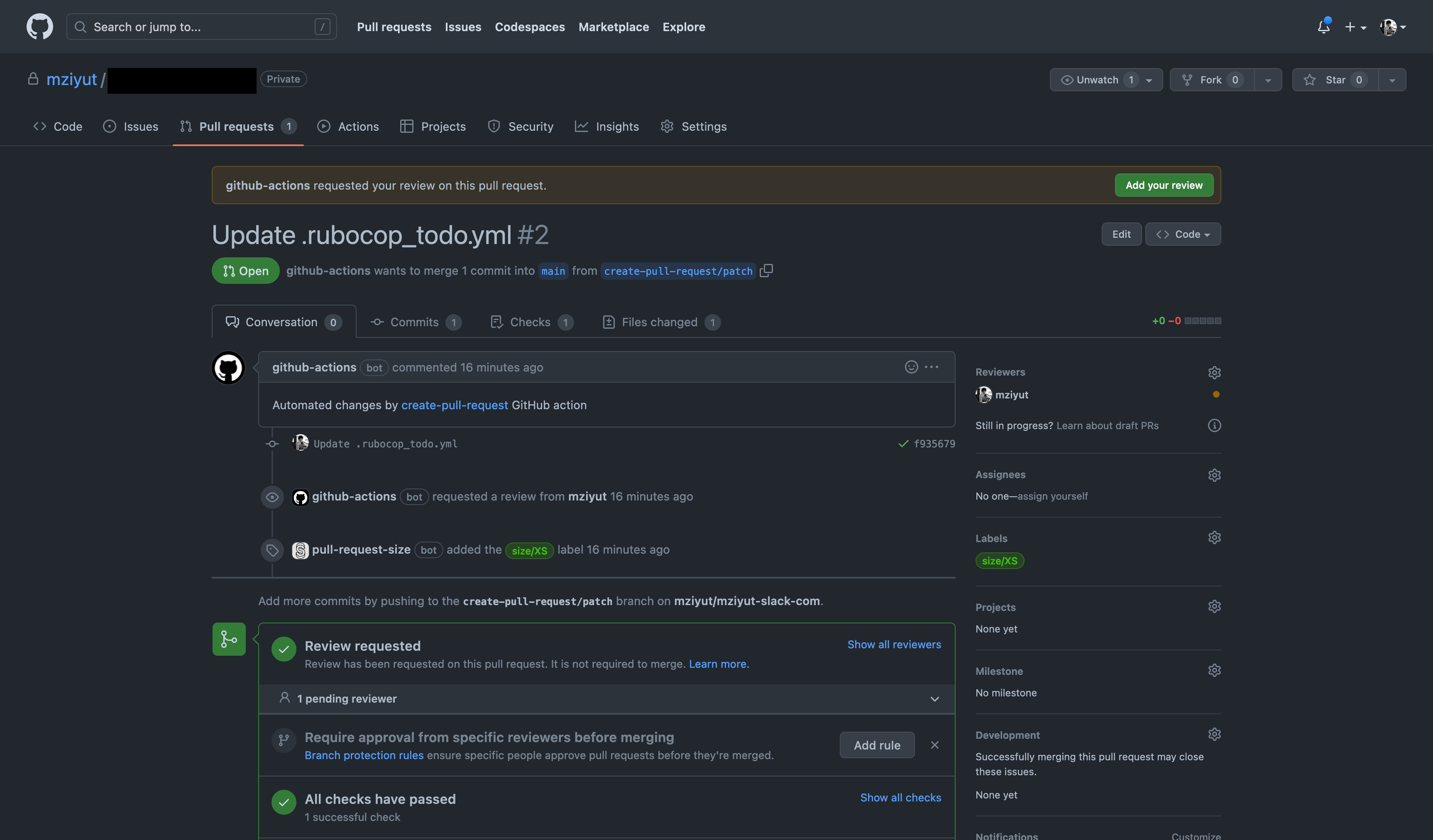Click the draft PR info icon
The image size is (1433, 840).
[1214, 426]
